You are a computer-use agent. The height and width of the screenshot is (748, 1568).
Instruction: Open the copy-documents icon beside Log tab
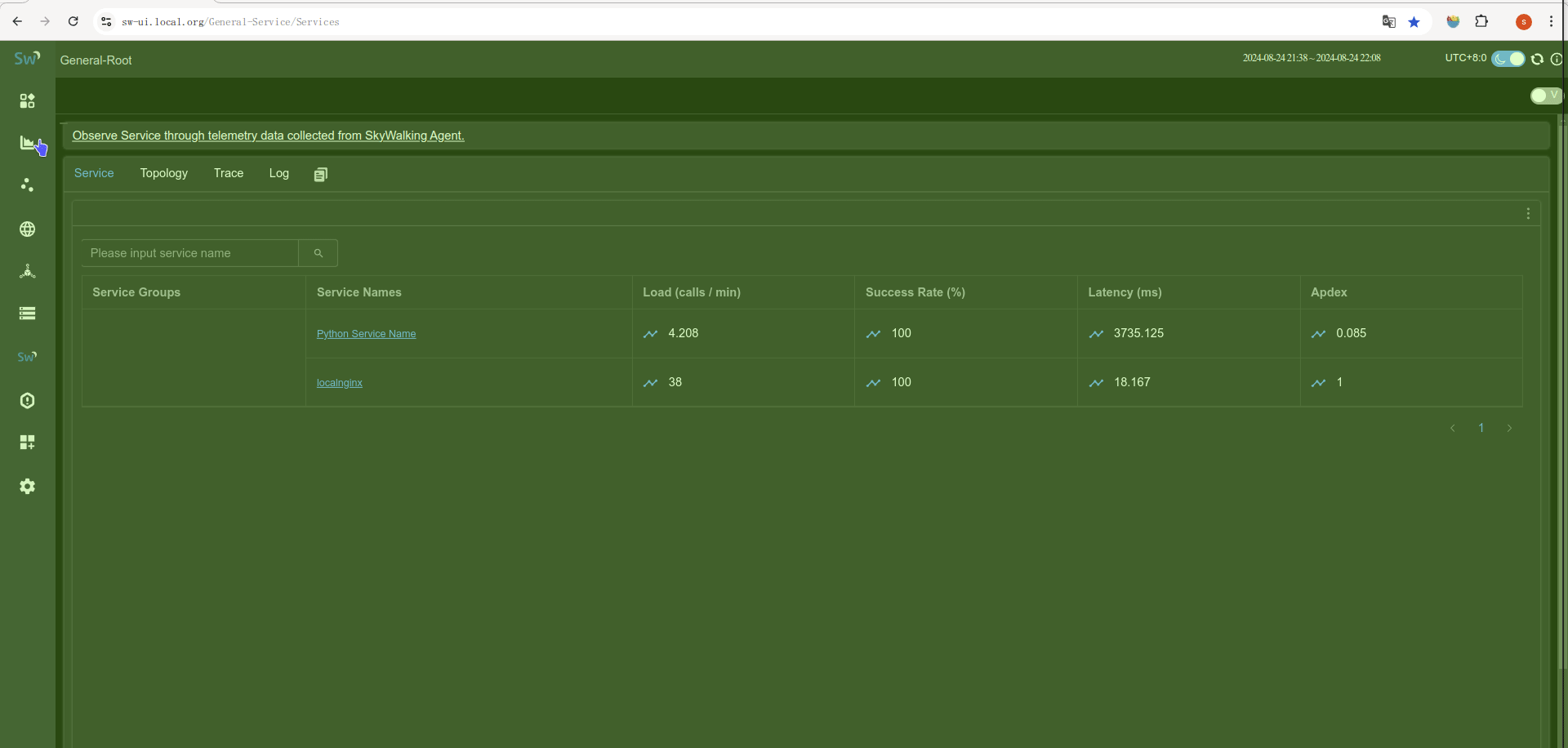pos(321,174)
